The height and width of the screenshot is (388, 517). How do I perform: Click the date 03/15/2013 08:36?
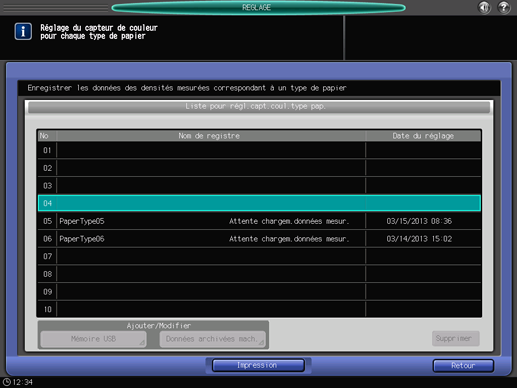pos(419,221)
